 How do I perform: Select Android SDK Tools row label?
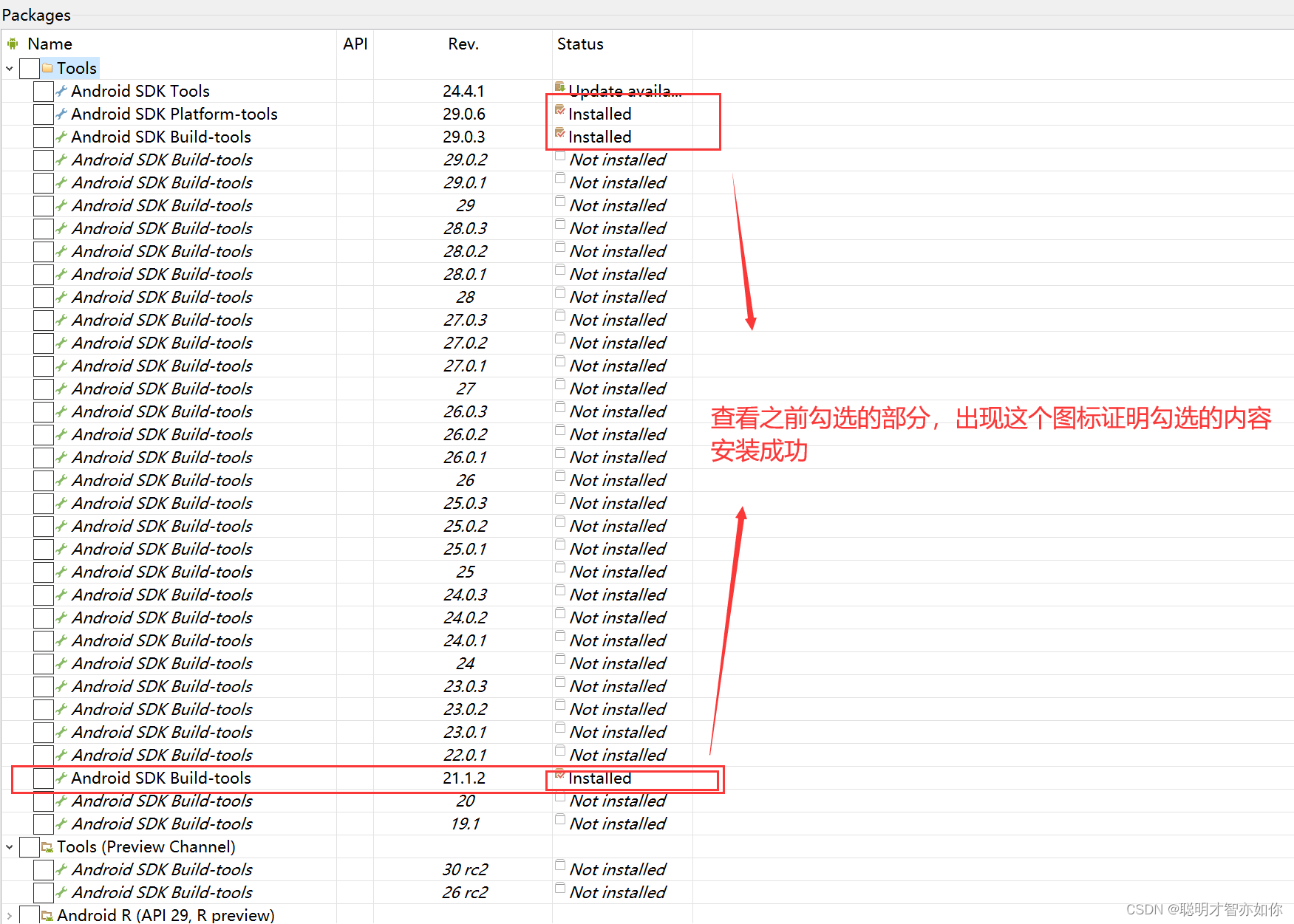pyautogui.click(x=140, y=91)
